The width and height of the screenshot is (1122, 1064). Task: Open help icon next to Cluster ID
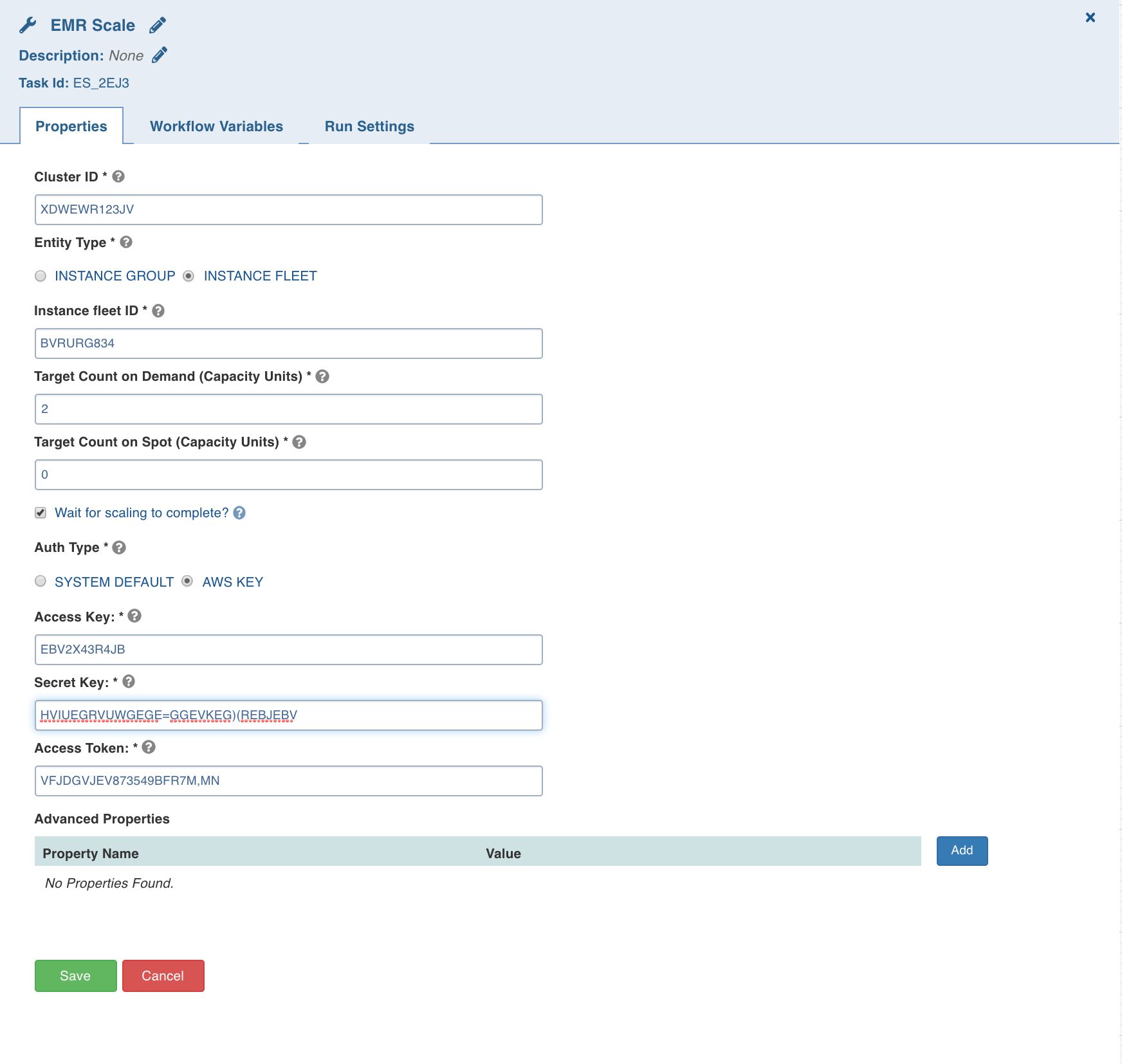pyautogui.click(x=118, y=176)
